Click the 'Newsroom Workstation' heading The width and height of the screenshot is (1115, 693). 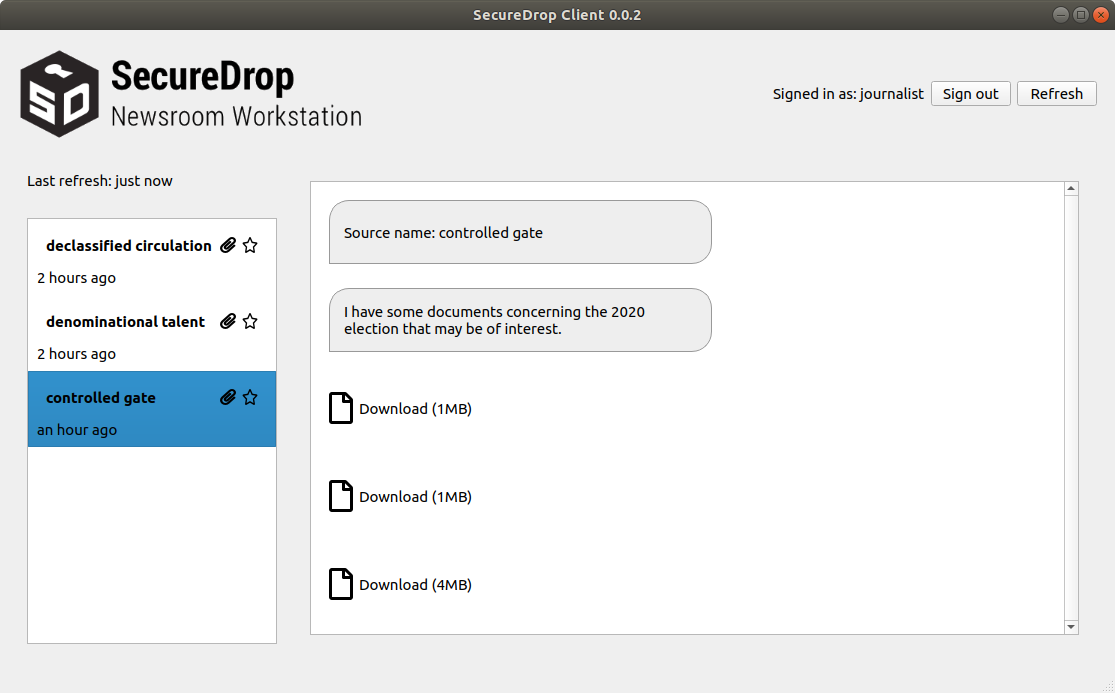pos(236,117)
